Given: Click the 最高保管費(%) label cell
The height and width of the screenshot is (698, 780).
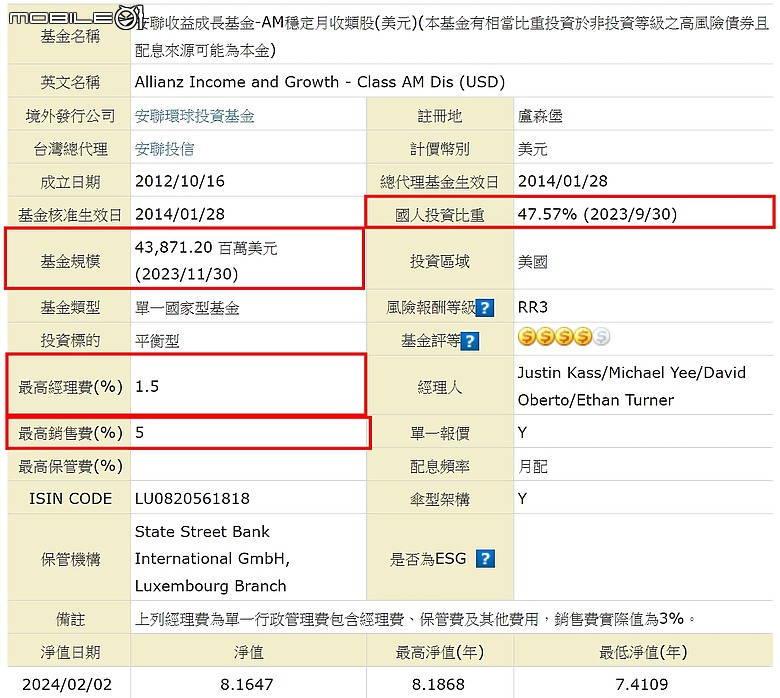Looking at the screenshot, I should [69, 467].
